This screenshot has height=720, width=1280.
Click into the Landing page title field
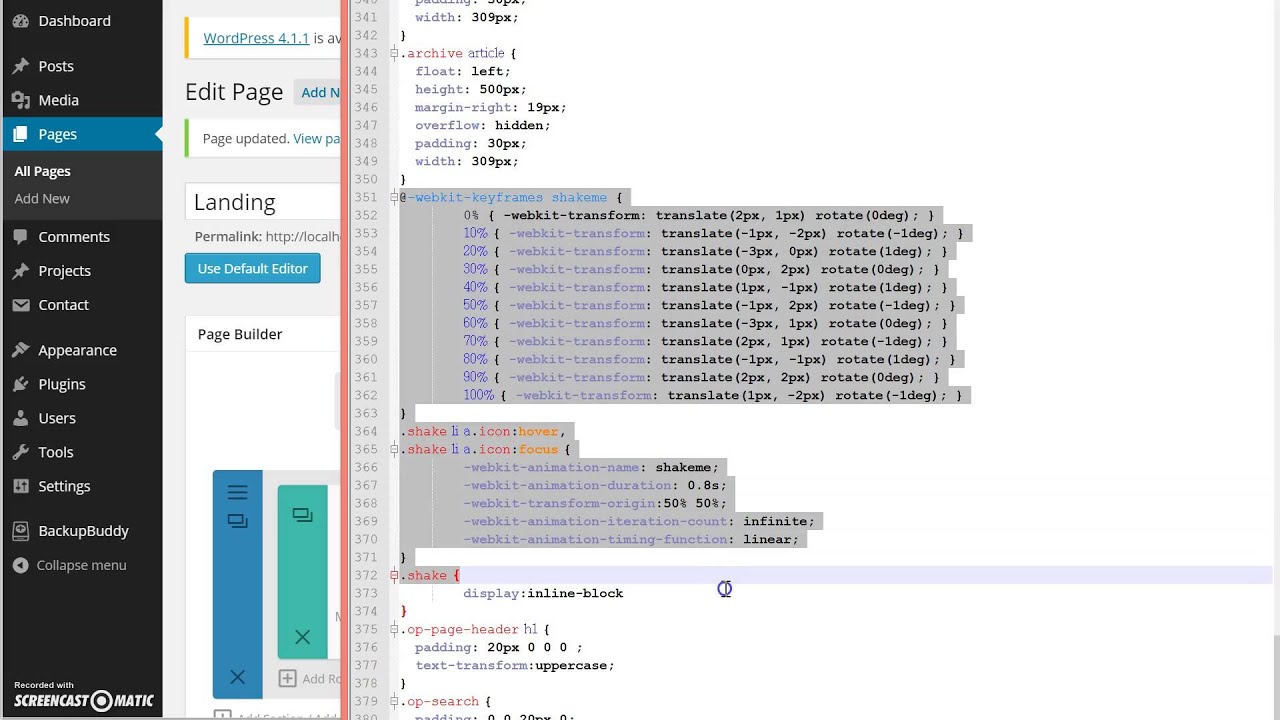click(263, 202)
